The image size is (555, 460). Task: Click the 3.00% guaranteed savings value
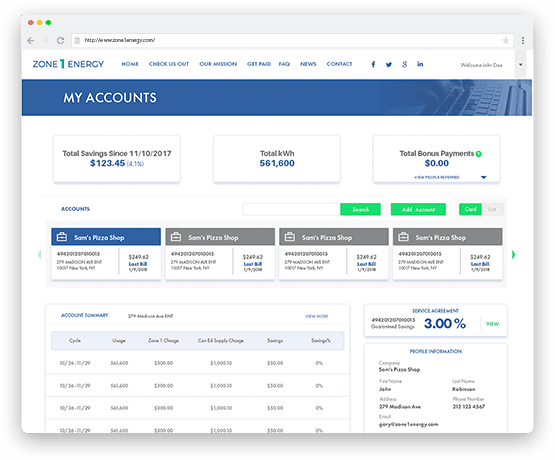[445, 323]
